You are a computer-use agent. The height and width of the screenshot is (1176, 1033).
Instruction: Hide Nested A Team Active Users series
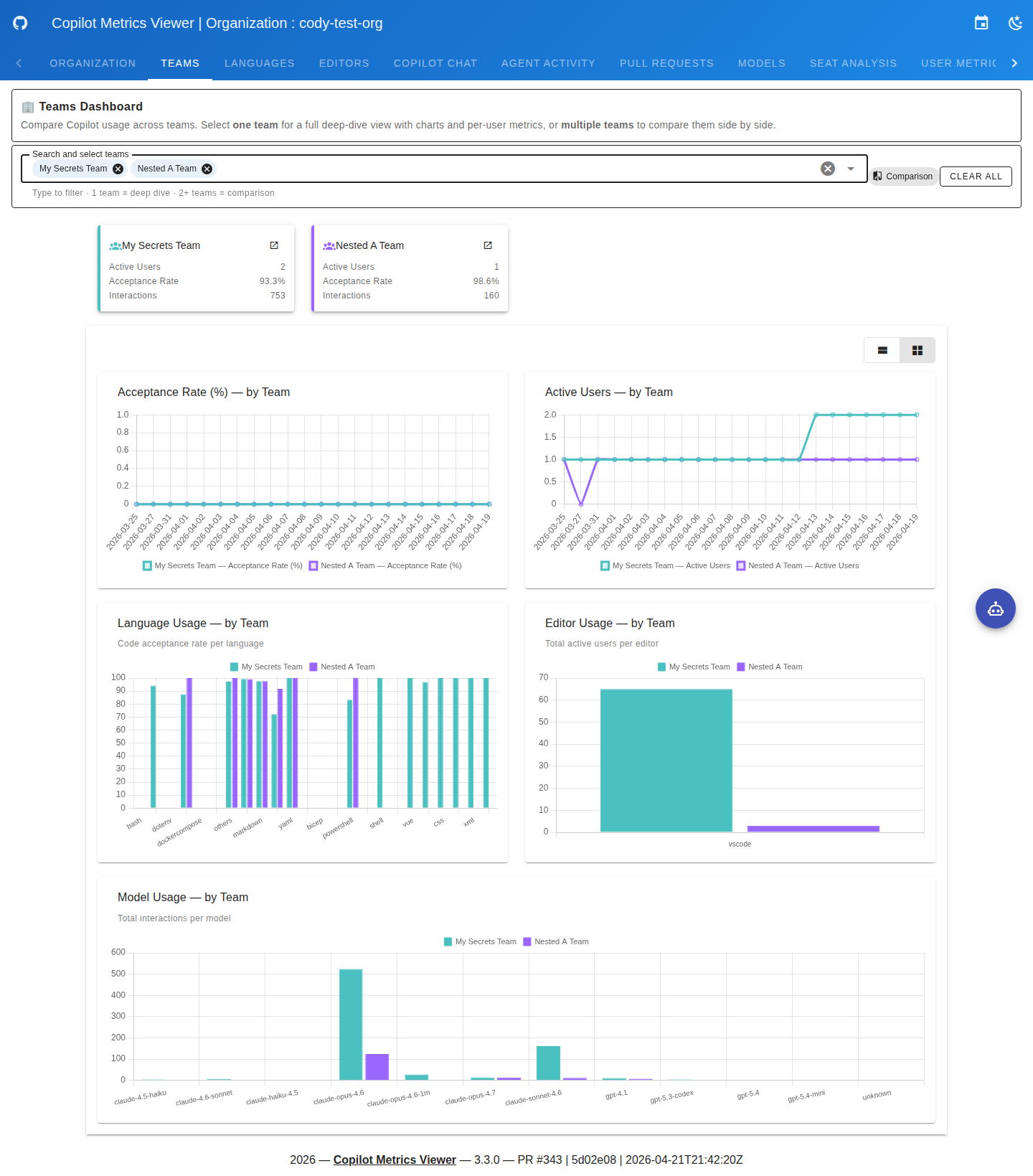tap(798, 565)
